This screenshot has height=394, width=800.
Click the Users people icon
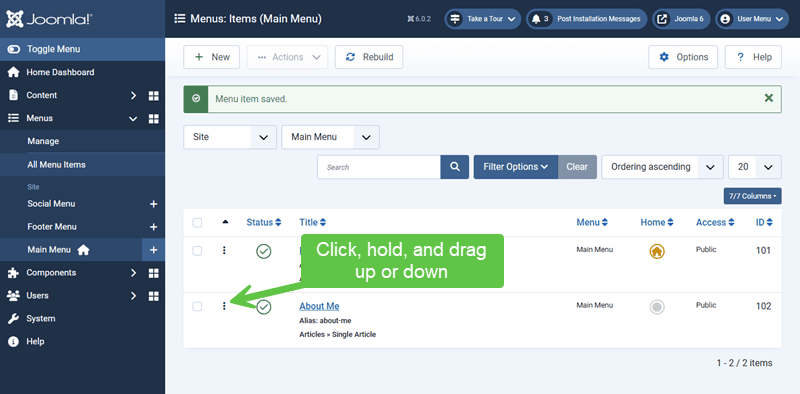(x=14, y=296)
